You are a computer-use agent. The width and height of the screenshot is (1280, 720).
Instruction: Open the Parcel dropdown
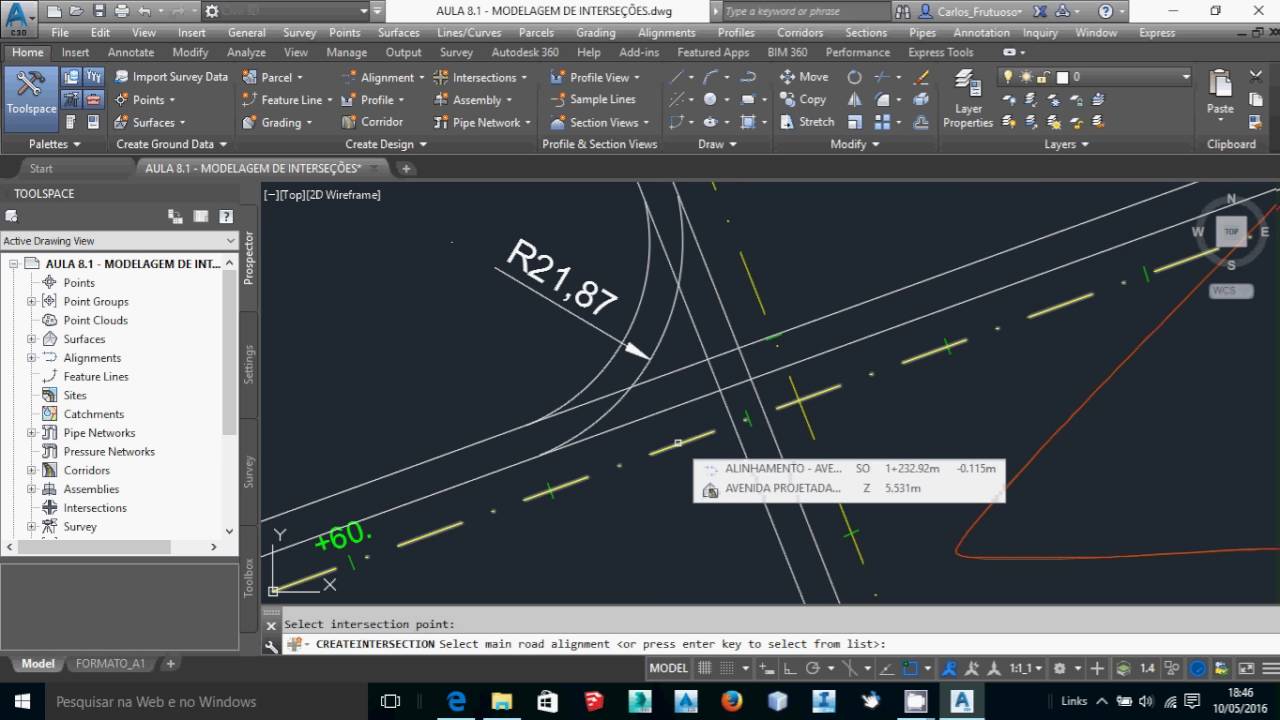[273, 77]
